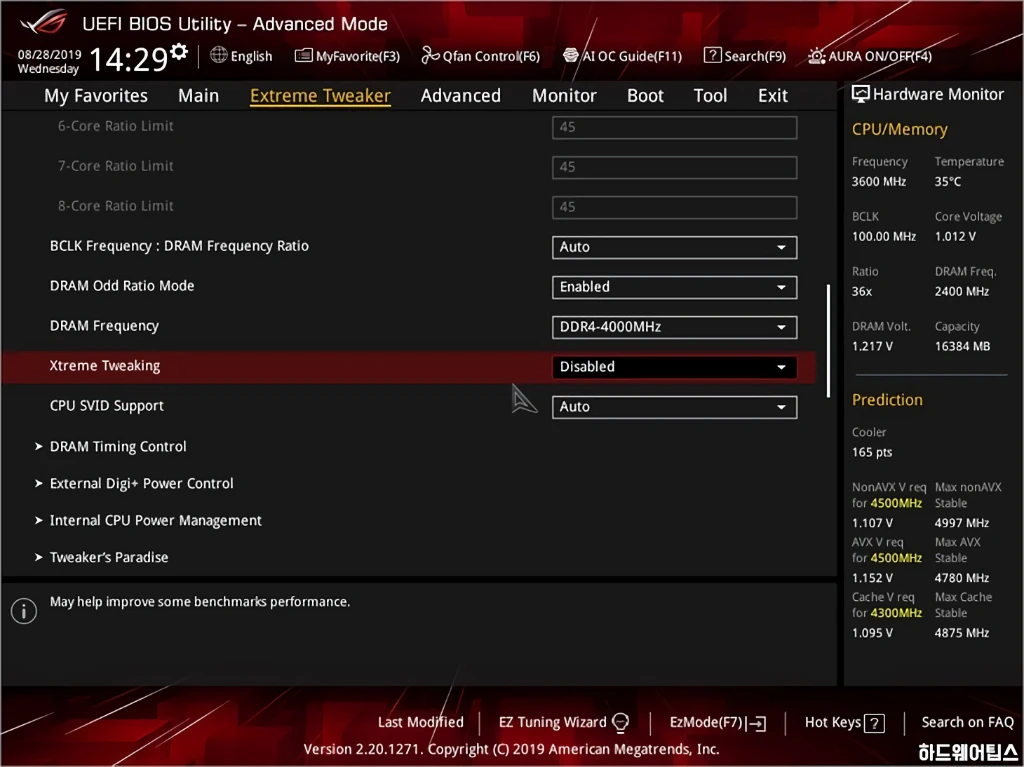The height and width of the screenshot is (767, 1024).
Task: Launch the AI OC Guide icon
Action: click(x=571, y=56)
